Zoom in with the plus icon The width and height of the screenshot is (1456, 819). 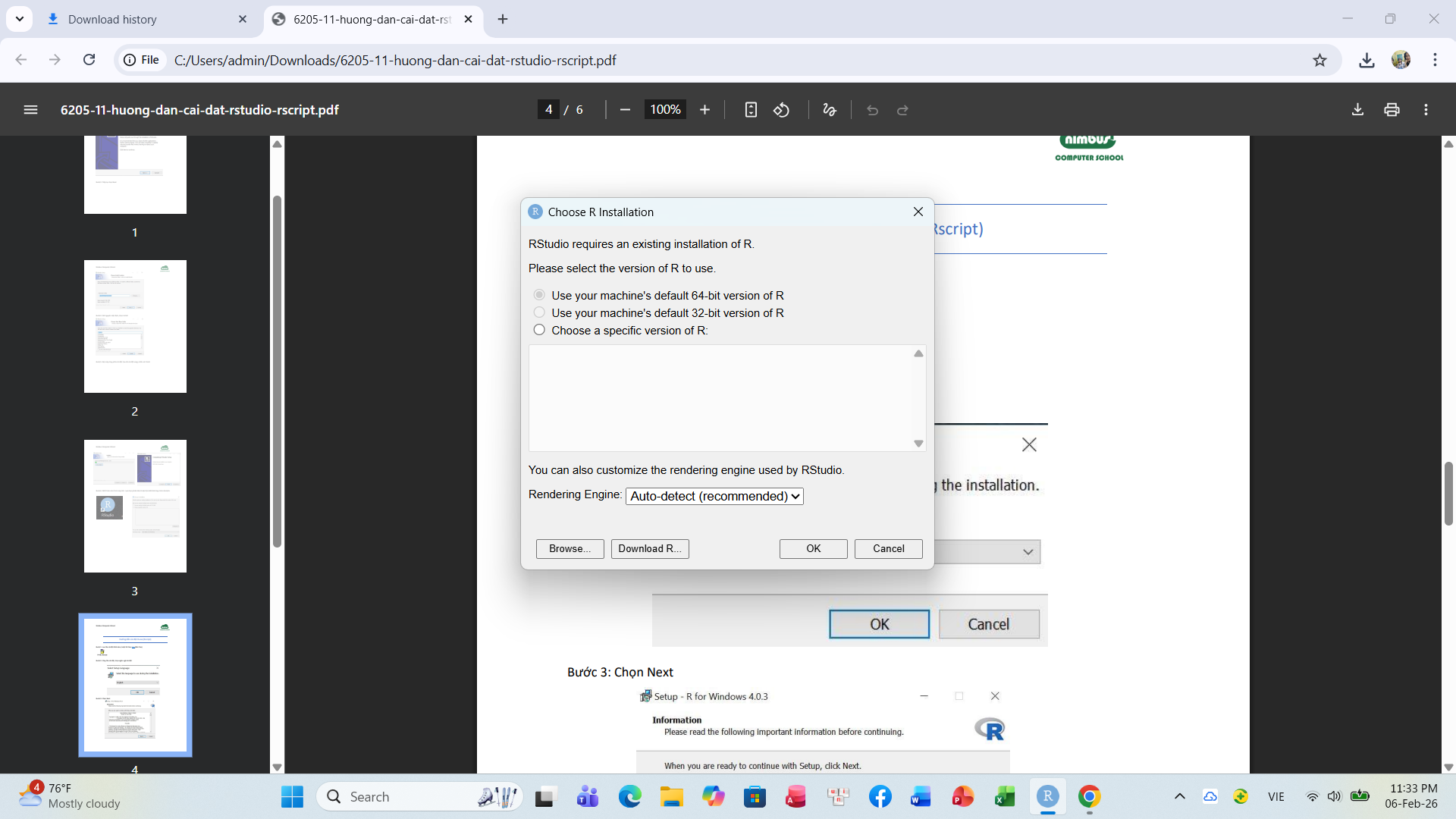(x=704, y=110)
